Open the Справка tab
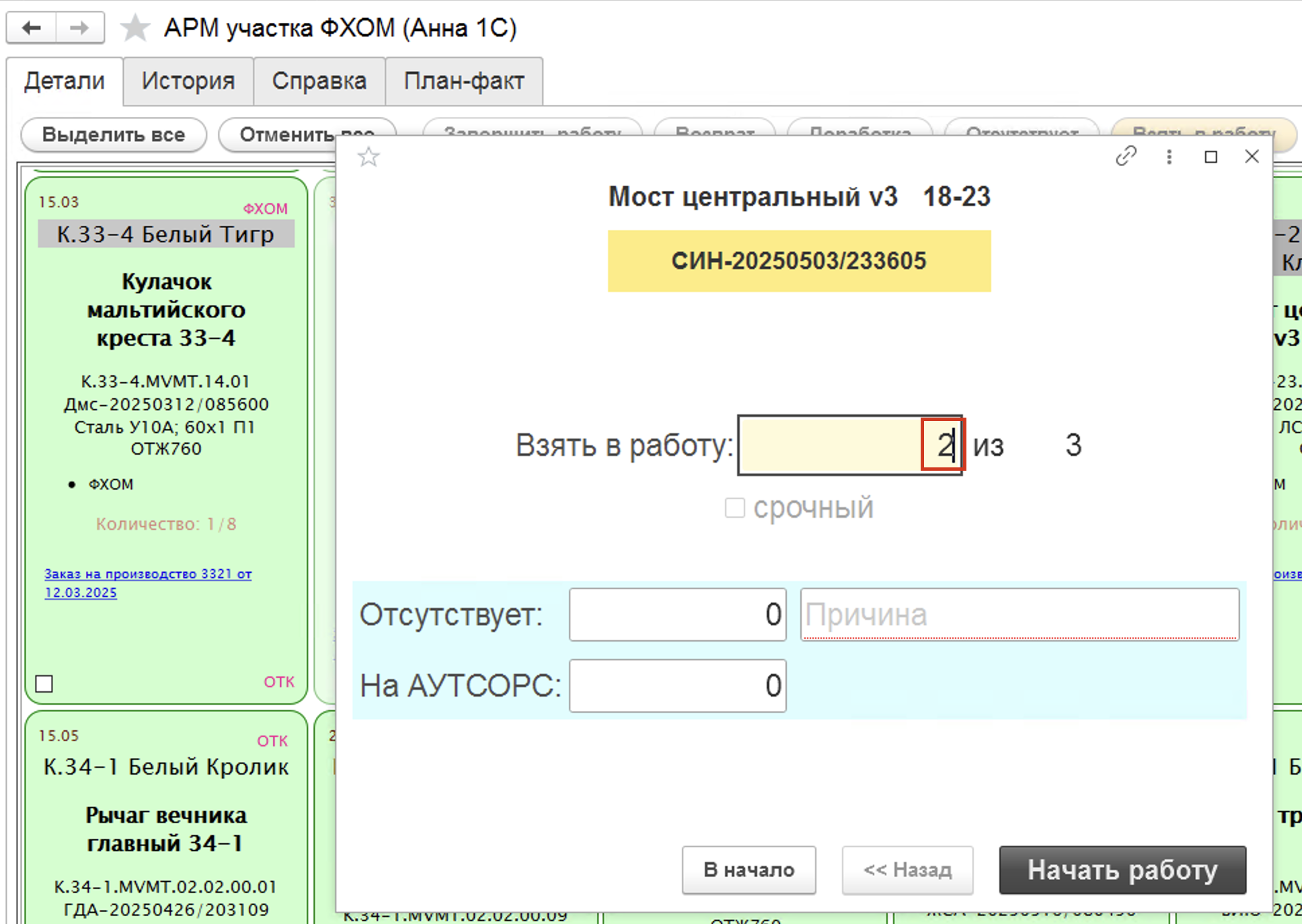Viewport: 1302px width, 924px height. click(x=319, y=81)
